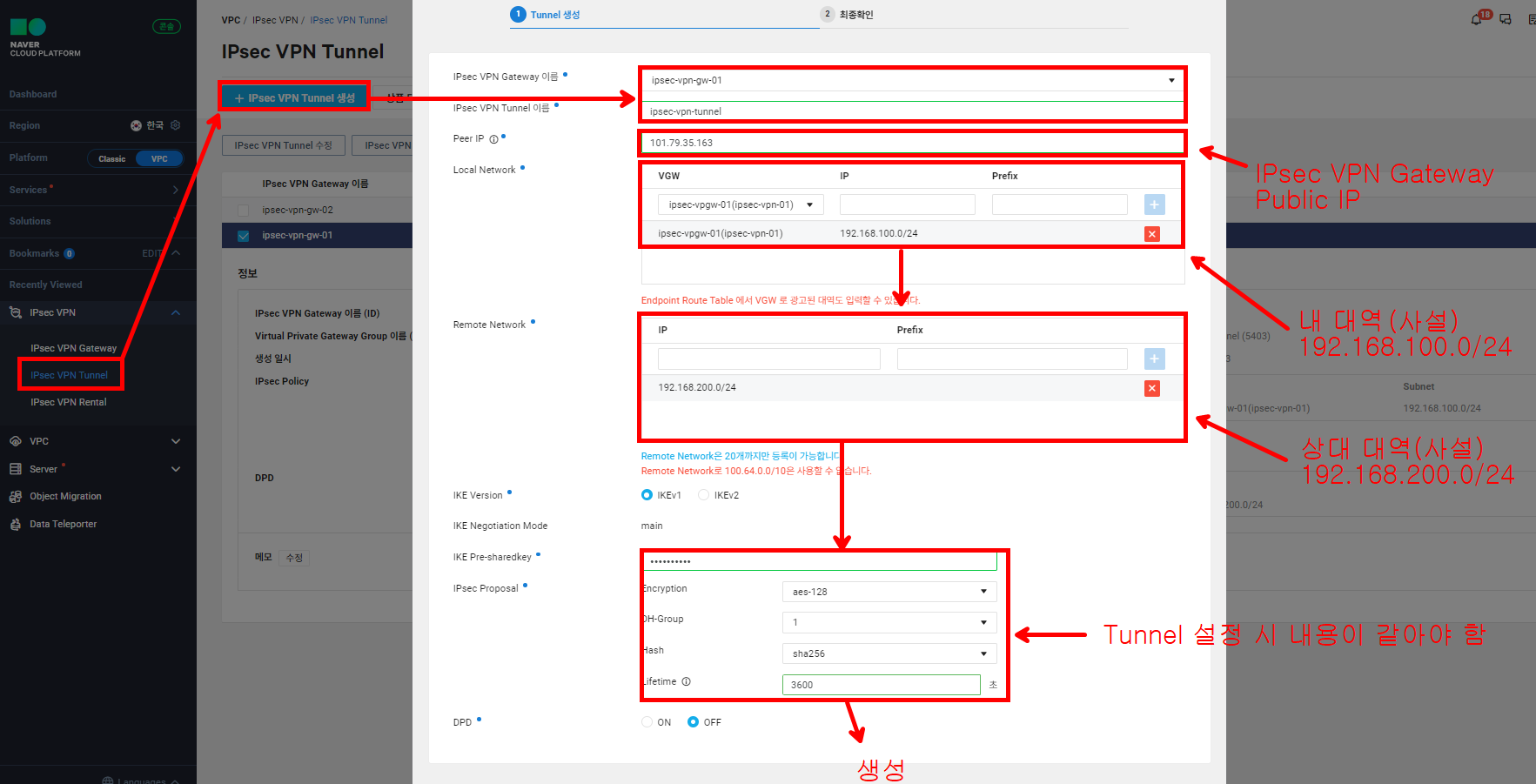Click the IPsec VPN sidebar icon
Viewport: 1536px width, 784px height.
pos(16,312)
